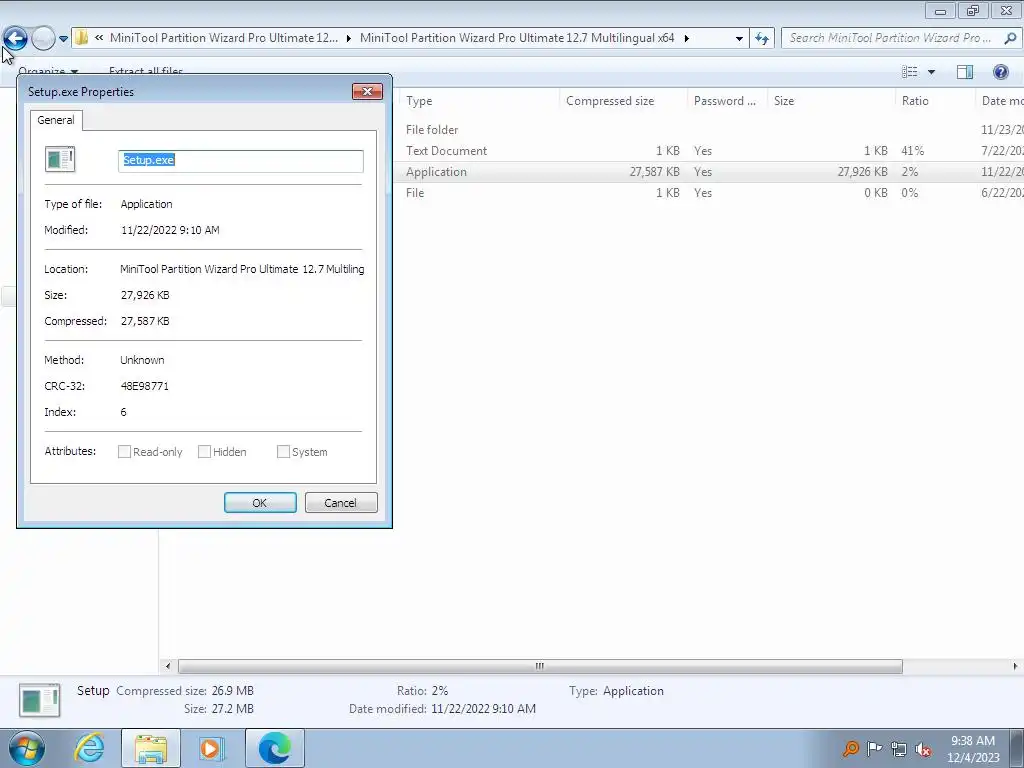Expand the breadcrumb arrow after MiniTool 12...
This screenshot has height=768, width=1024.
348,39
